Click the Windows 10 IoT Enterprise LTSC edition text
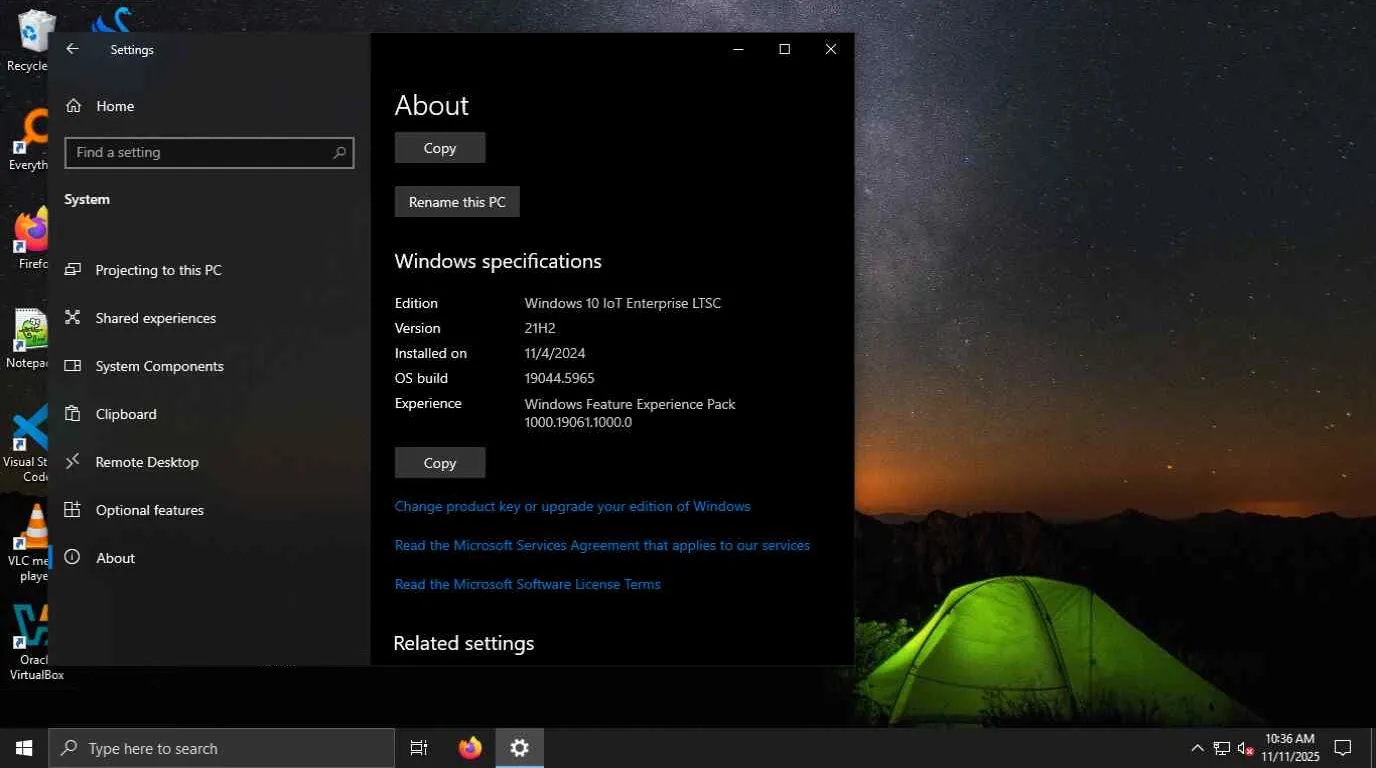1376x768 pixels. [623, 303]
